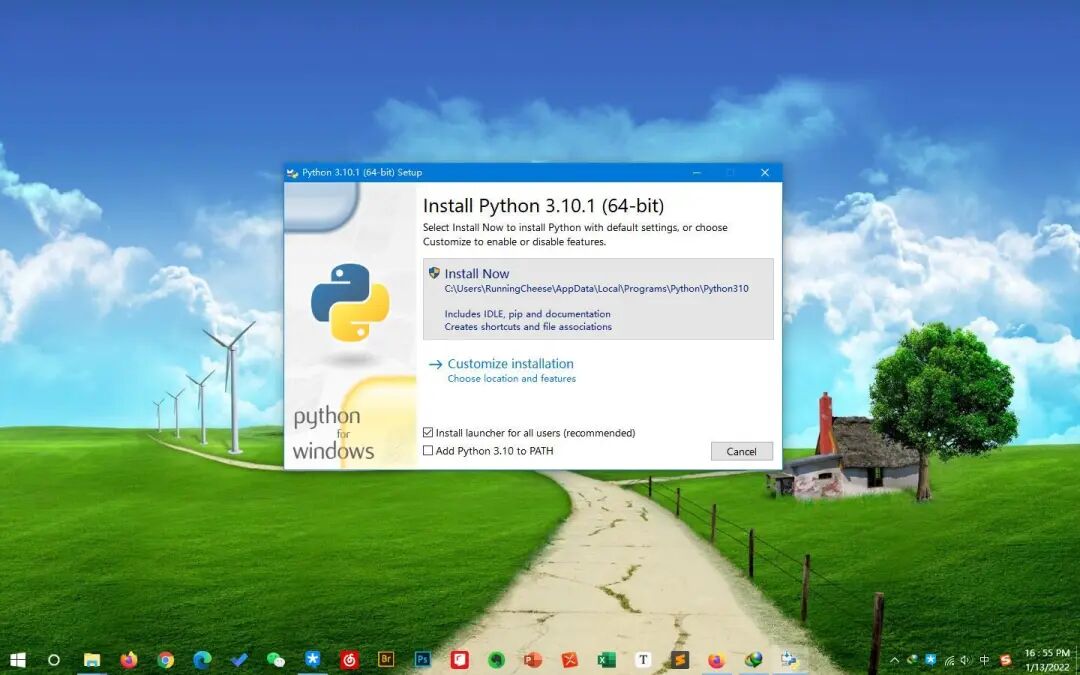Viewport: 1080px width, 675px height.
Task: Uncheck Install launcher for all users
Action: pyautogui.click(x=428, y=433)
